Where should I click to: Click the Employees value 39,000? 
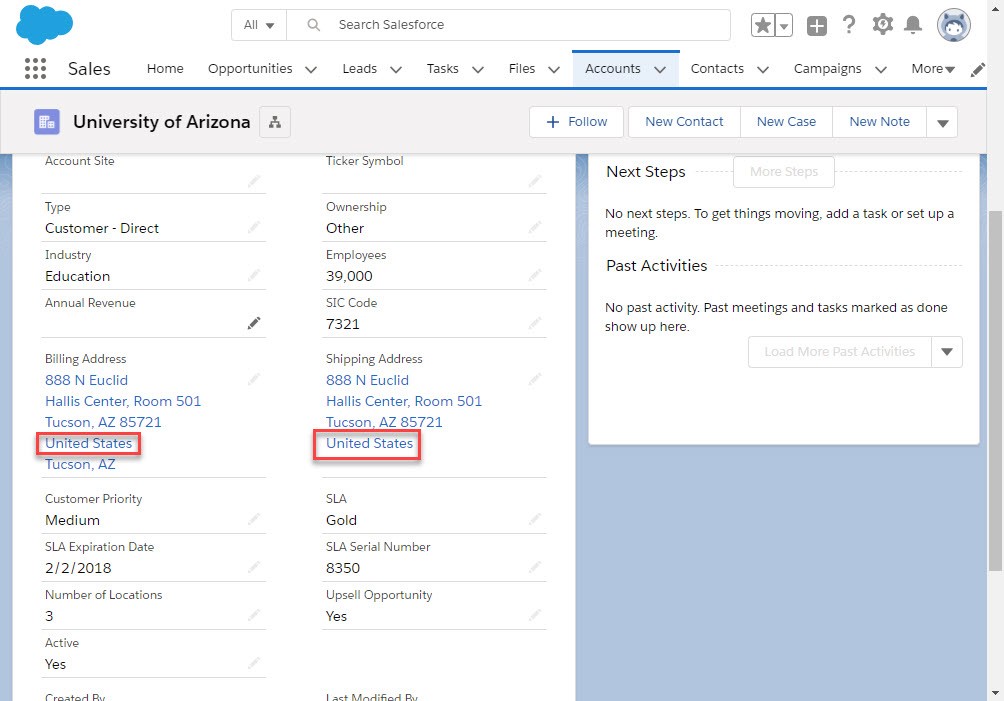coord(349,276)
